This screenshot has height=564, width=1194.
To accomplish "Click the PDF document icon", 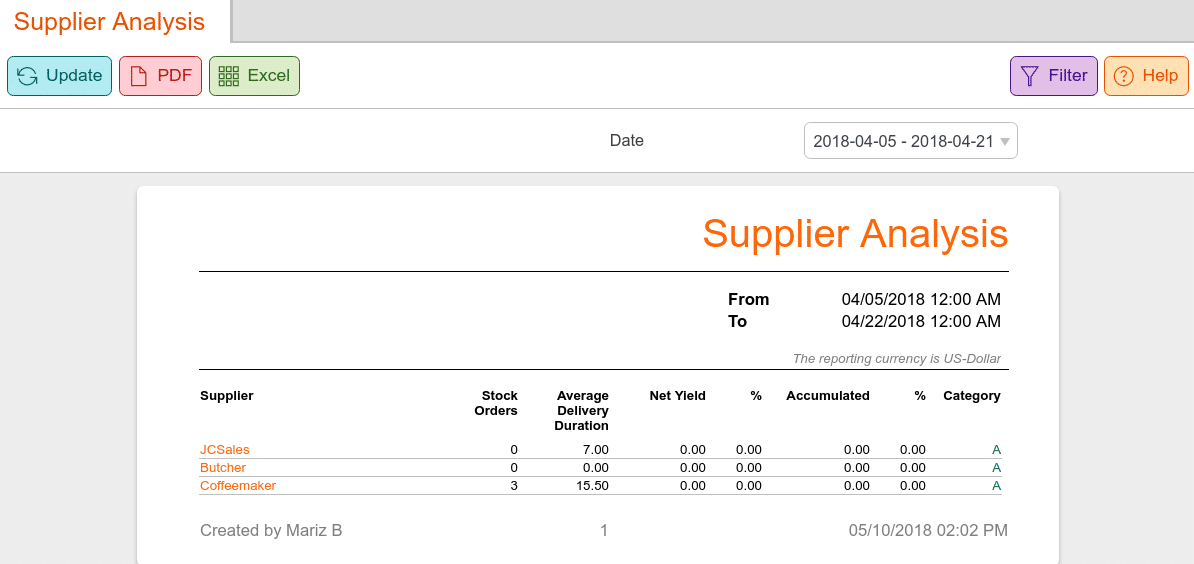I will 139,76.
